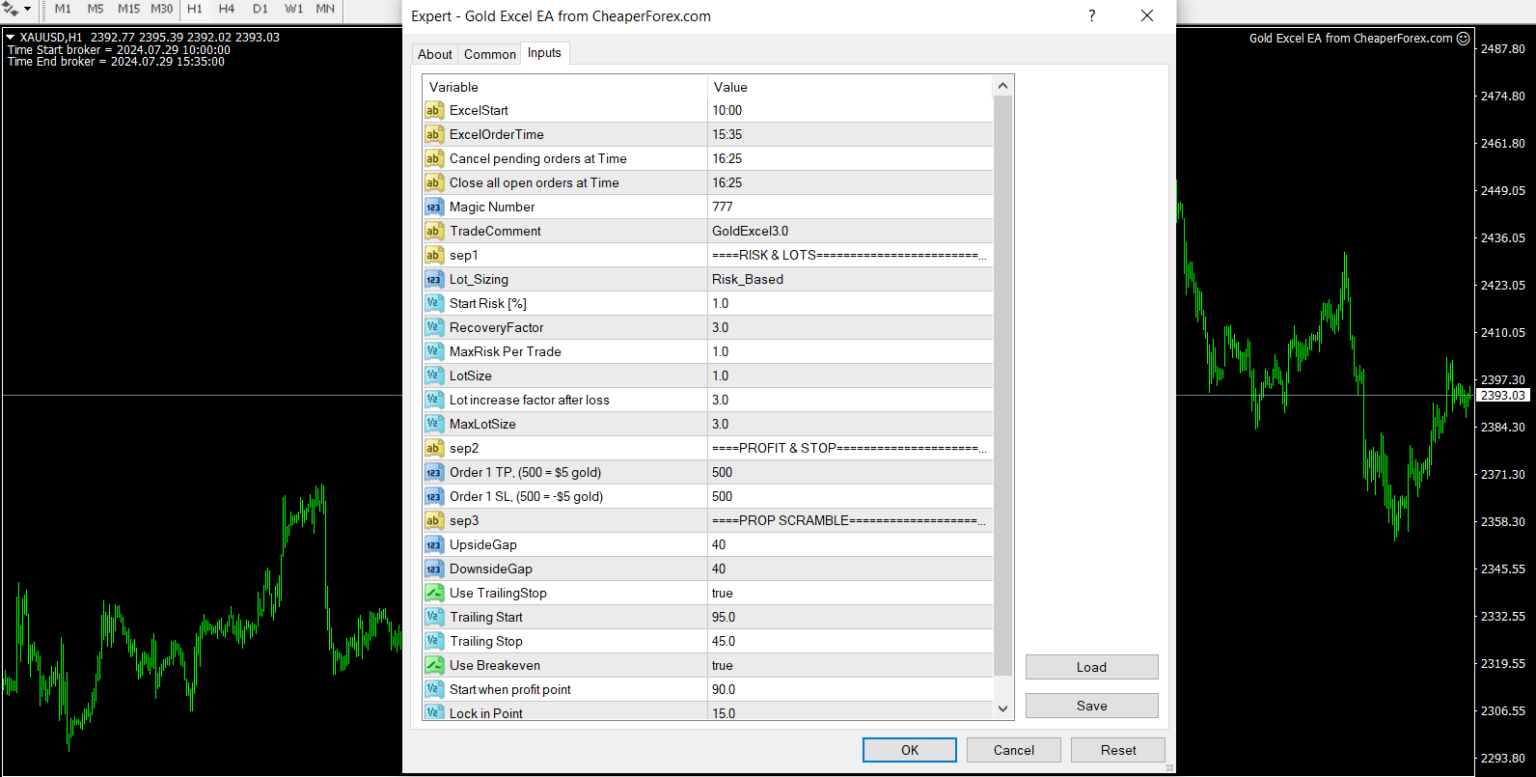Screen dimensions: 1536x777
Task: Select the M5 timeframe button
Action: tap(95, 9)
